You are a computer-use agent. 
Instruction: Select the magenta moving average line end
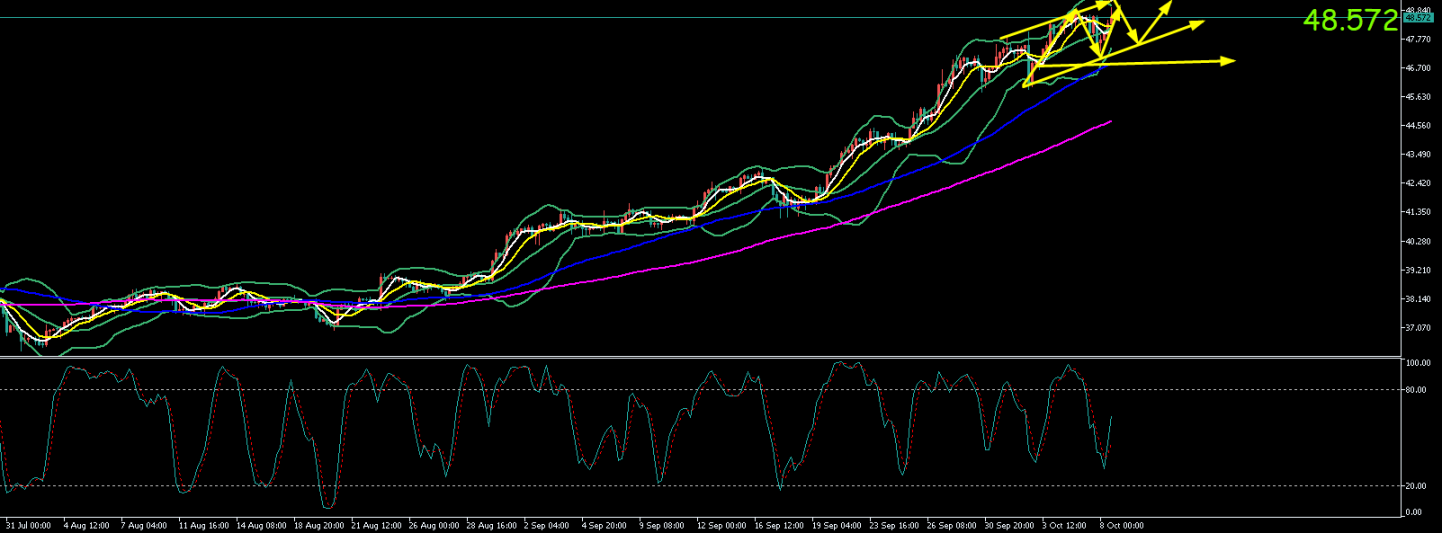pyautogui.click(x=1109, y=122)
